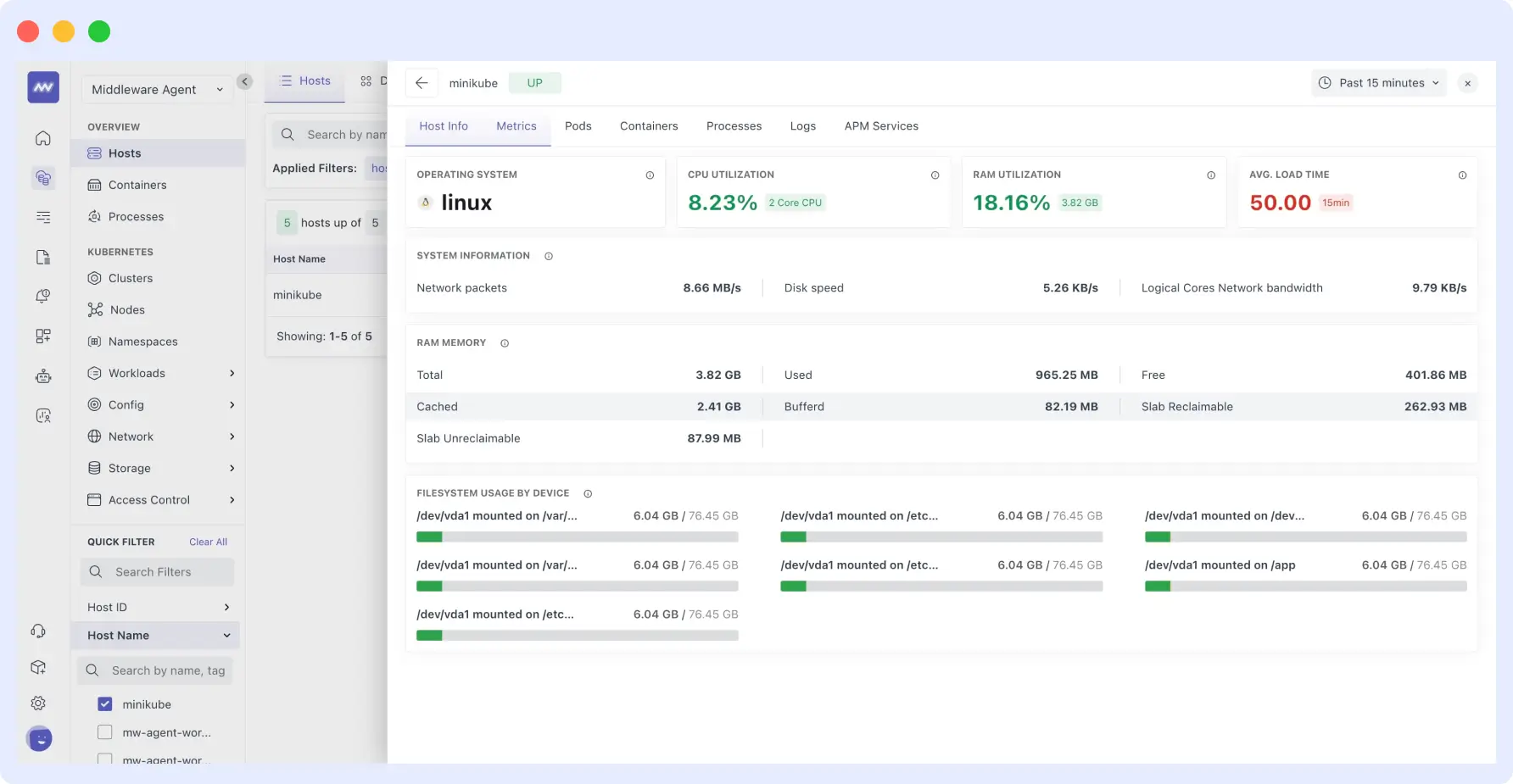This screenshot has height=784, width=1513.
Task: Open the Home overview from the sidebar
Action: [42, 137]
